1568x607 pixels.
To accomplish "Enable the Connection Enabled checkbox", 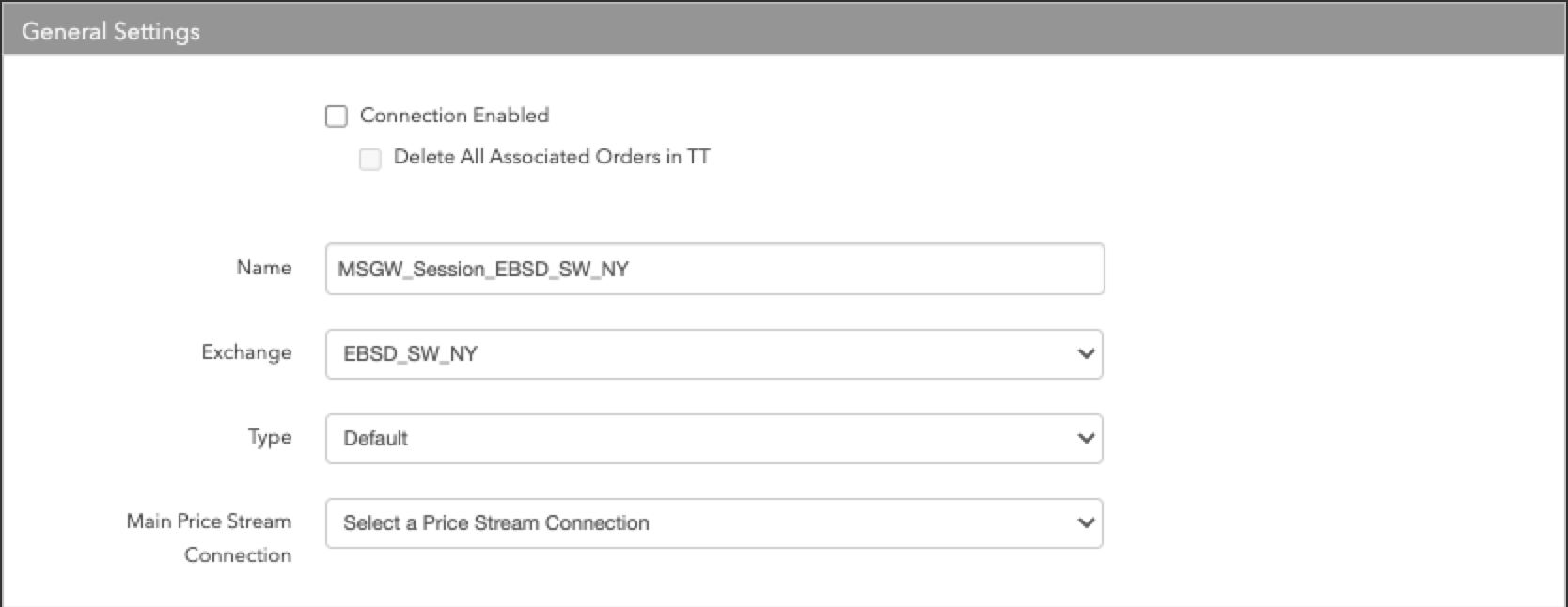I will click(x=337, y=117).
